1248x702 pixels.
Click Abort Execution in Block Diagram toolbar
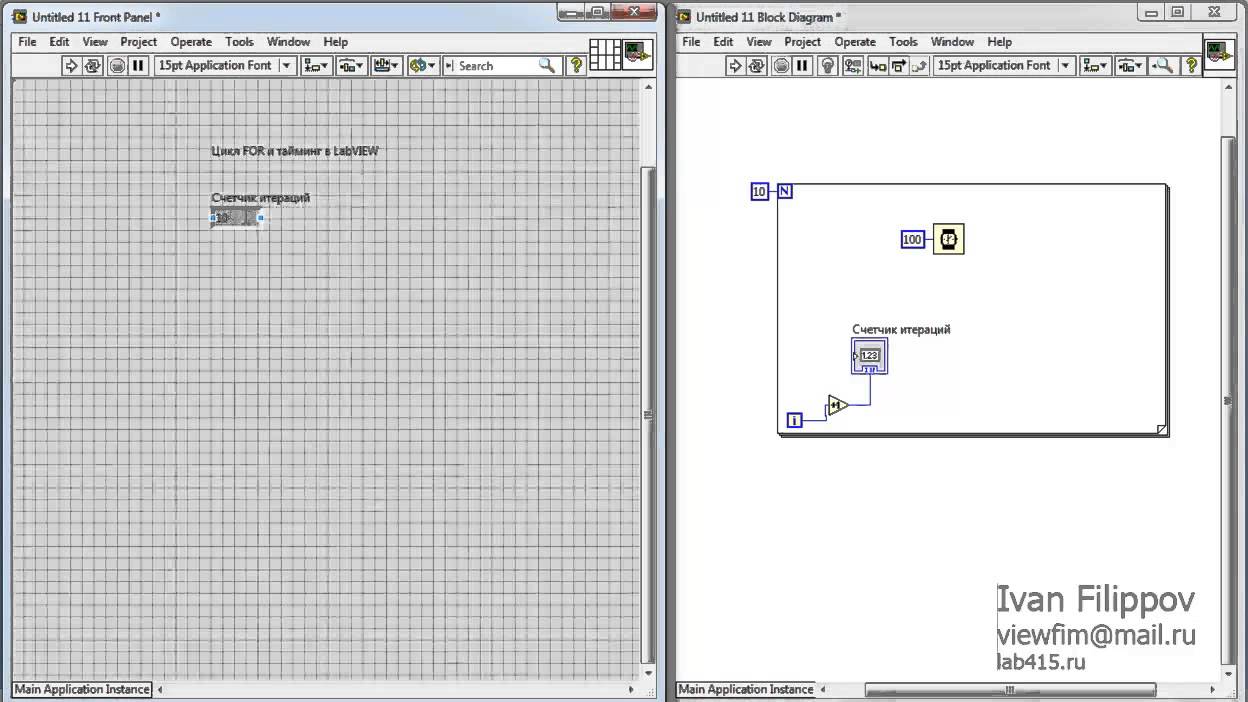[x=781, y=66]
